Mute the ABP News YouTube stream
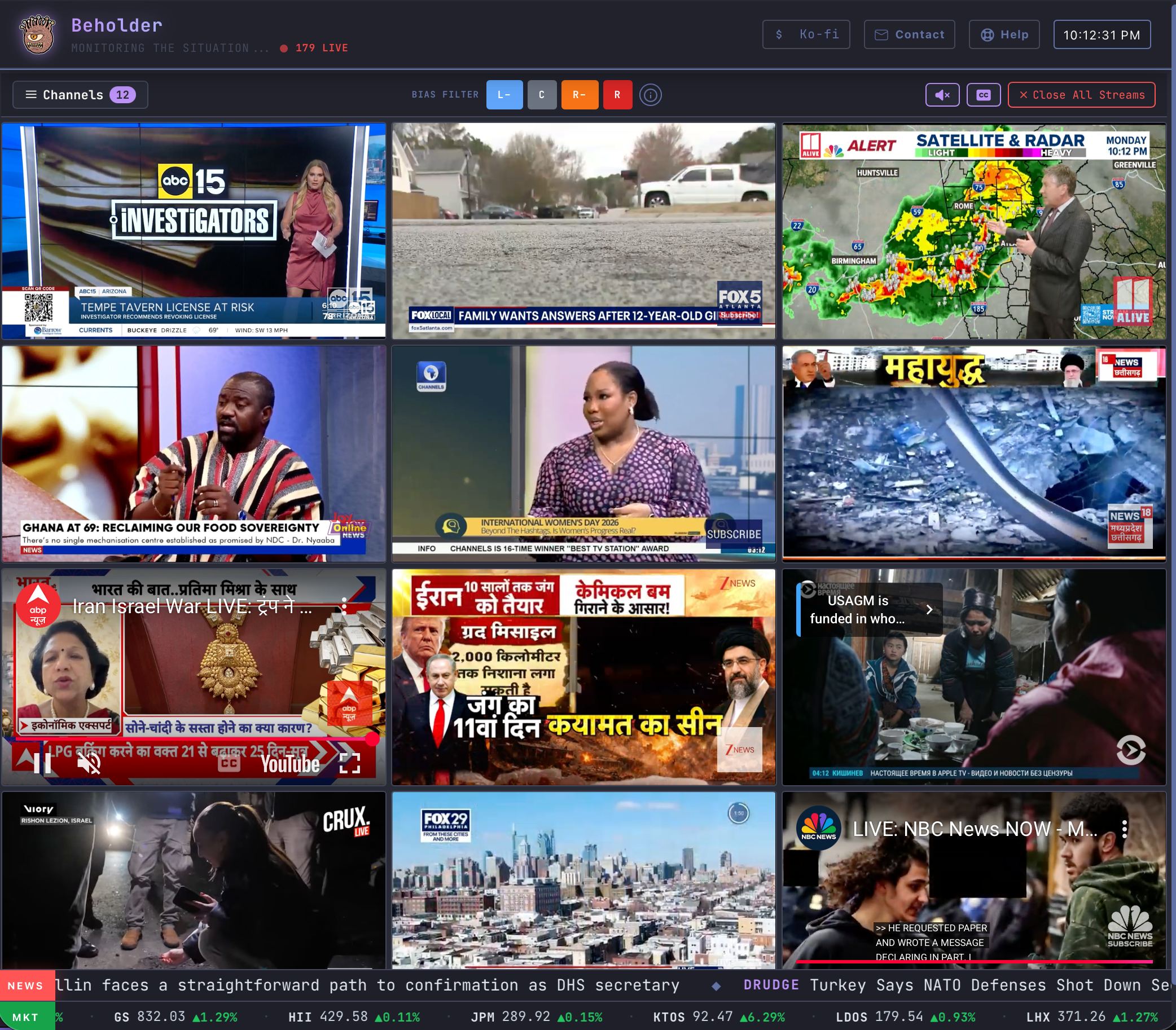 tap(89, 763)
